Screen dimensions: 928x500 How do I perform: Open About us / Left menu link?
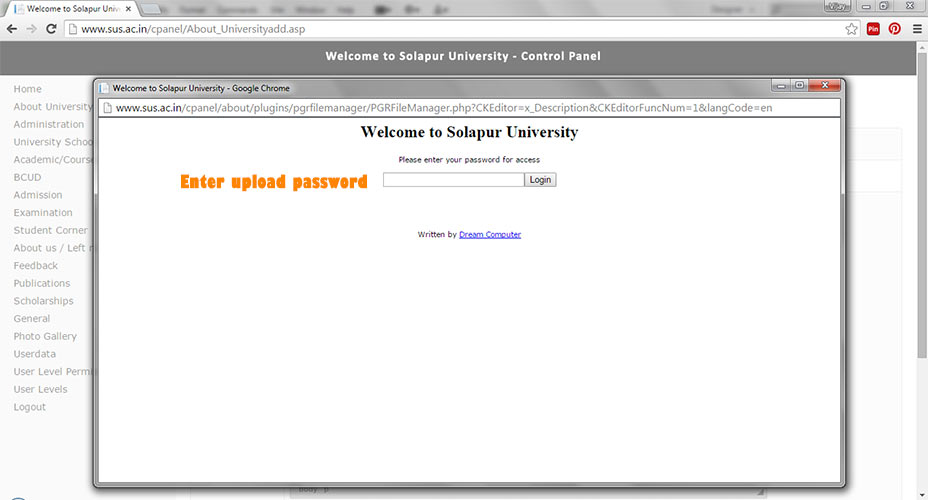click(x=53, y=248)
